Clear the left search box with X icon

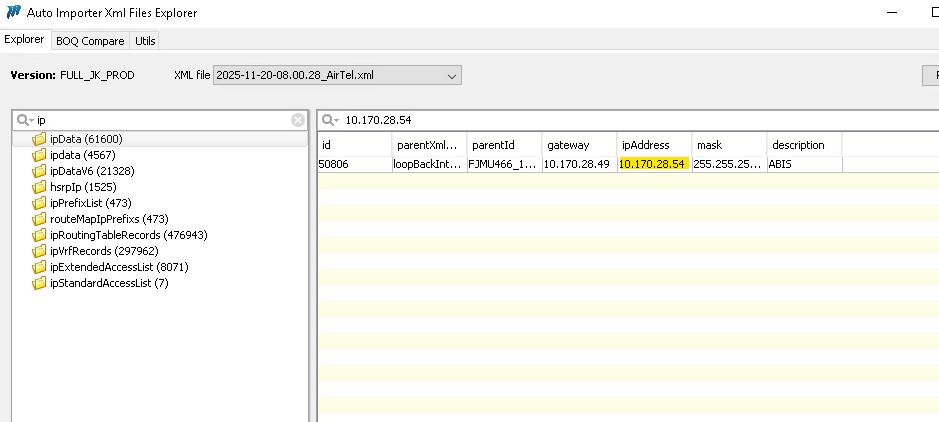298,120
